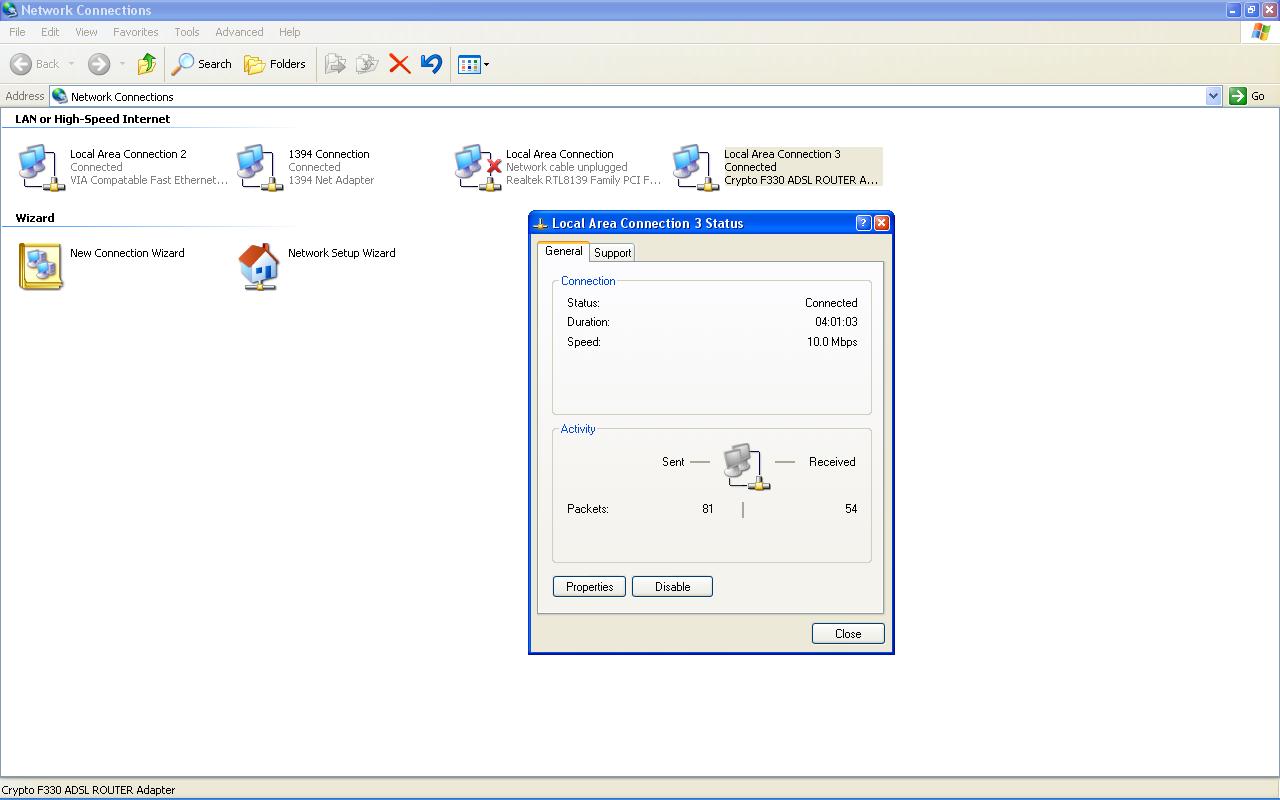Click the Move To toolbar icon
Image resolution: width=1280 pixels, height=800 pixels.
coord(335,64)
